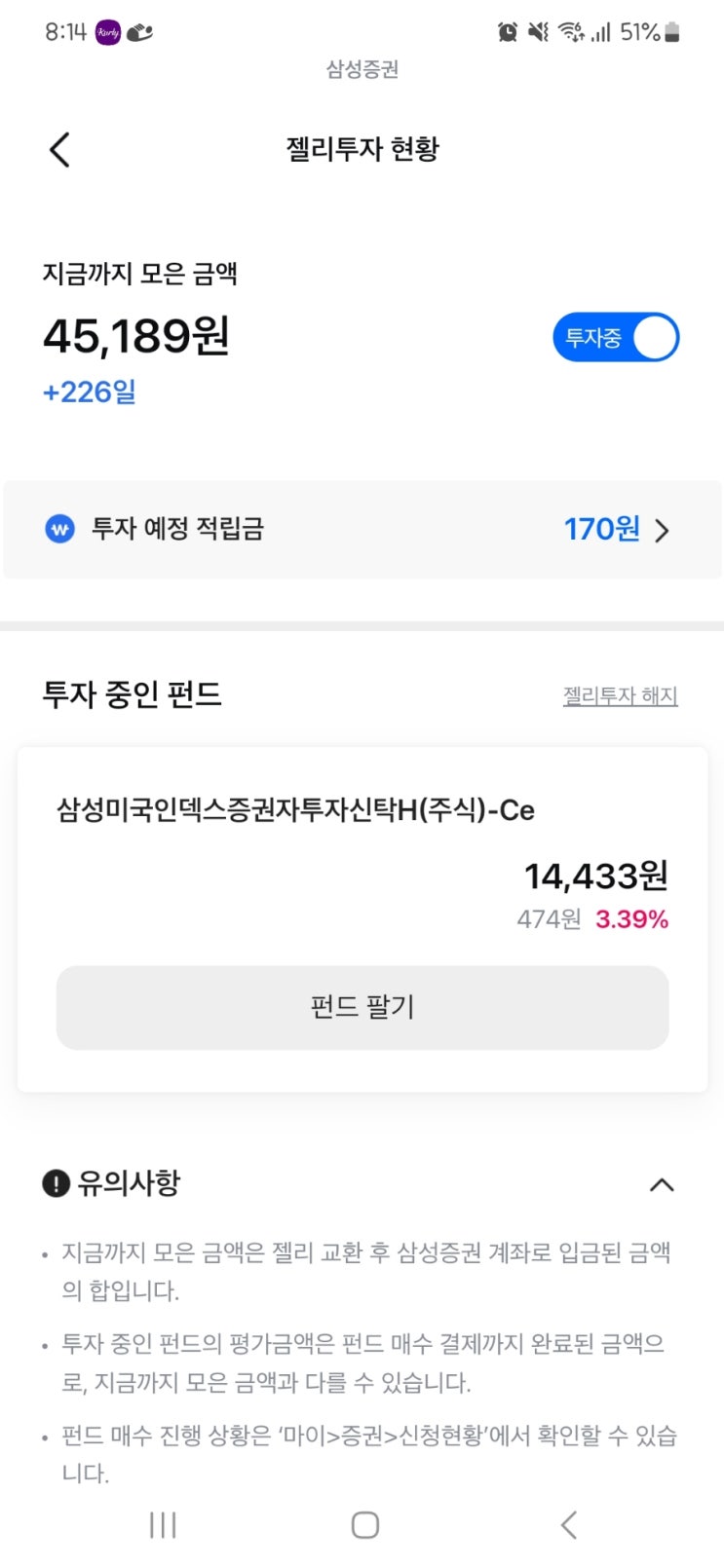
Task: Tap the 14,433원 fund valuation
Action: click(596, 877)
